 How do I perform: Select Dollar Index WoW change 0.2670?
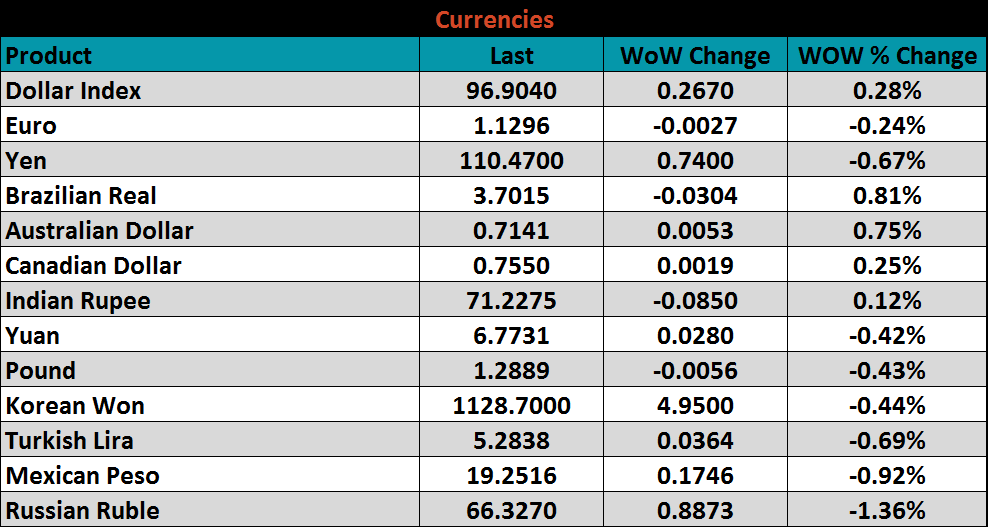pyautogui.click(x=695, y=91)
